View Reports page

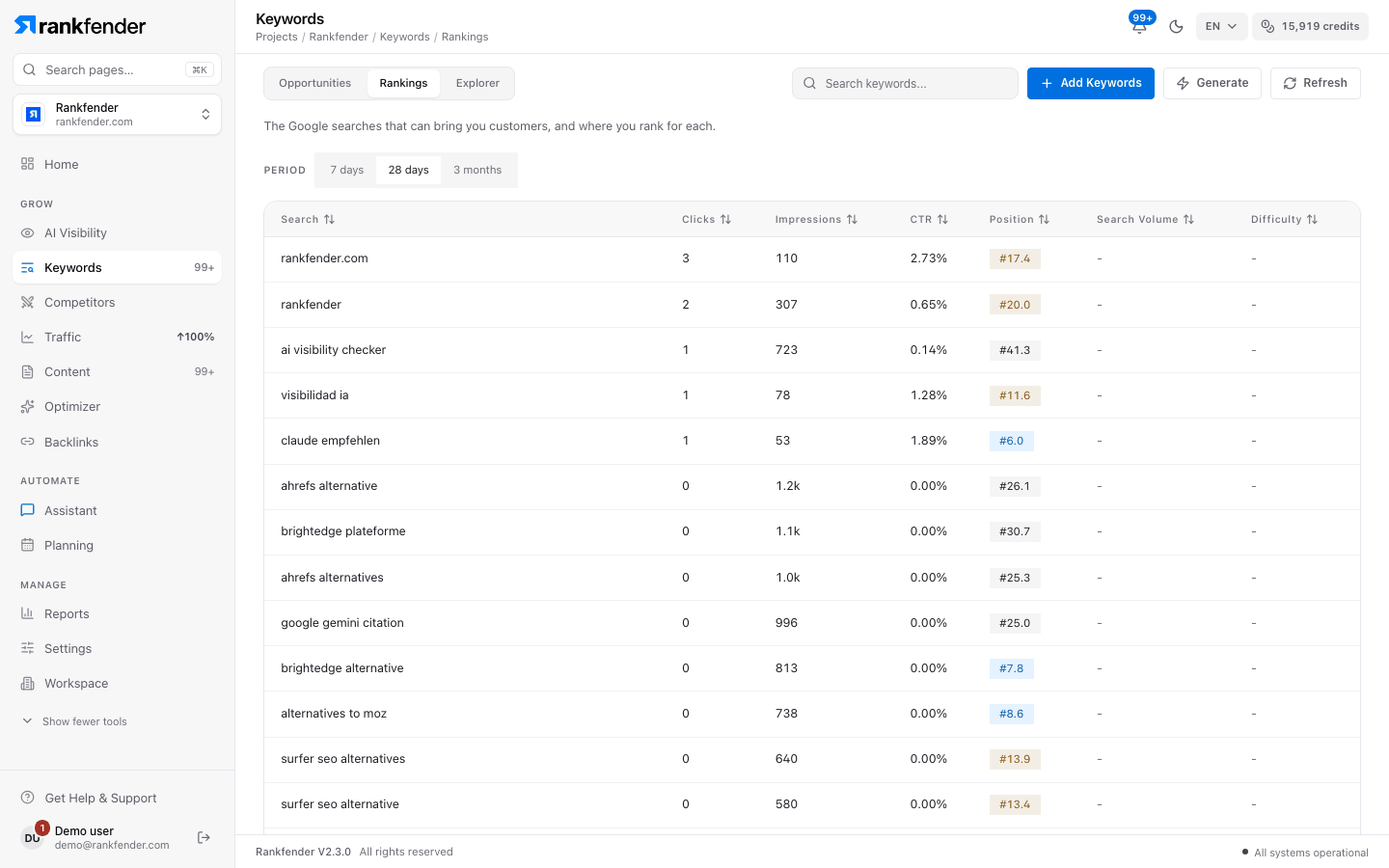tap(117, 613)
